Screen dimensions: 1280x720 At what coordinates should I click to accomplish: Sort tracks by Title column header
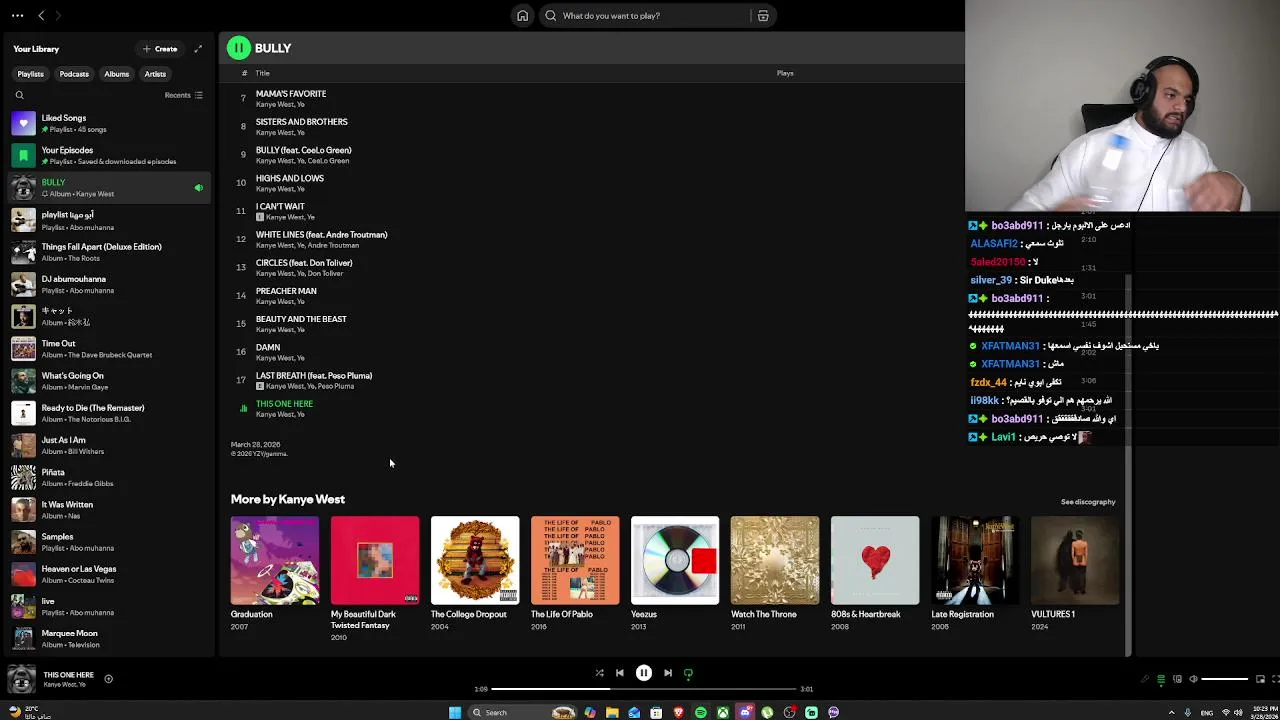pos(262,73)
